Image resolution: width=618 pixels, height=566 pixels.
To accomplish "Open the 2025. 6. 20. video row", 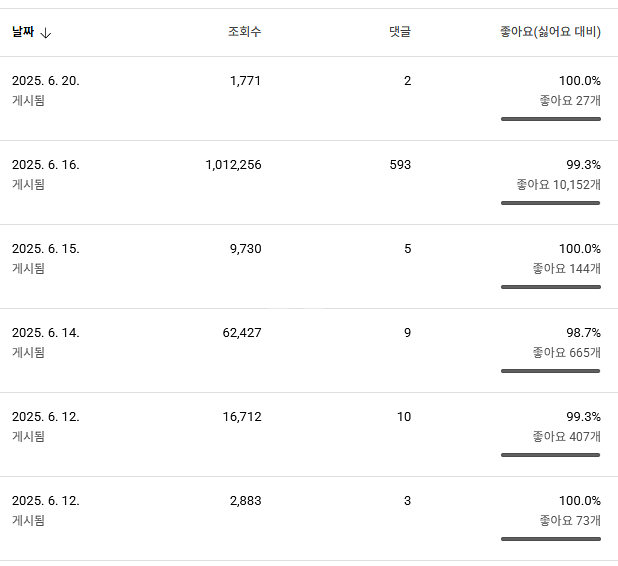I will pyautogui.click(x=45, y=81).
